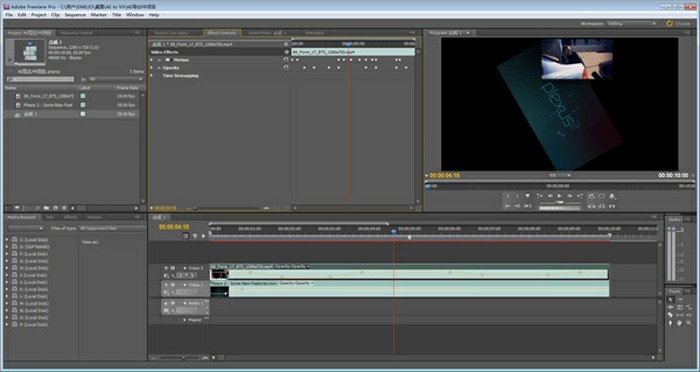Click the New Bin folder icon
Screen dimensions: 700x372
pos(46,208)
